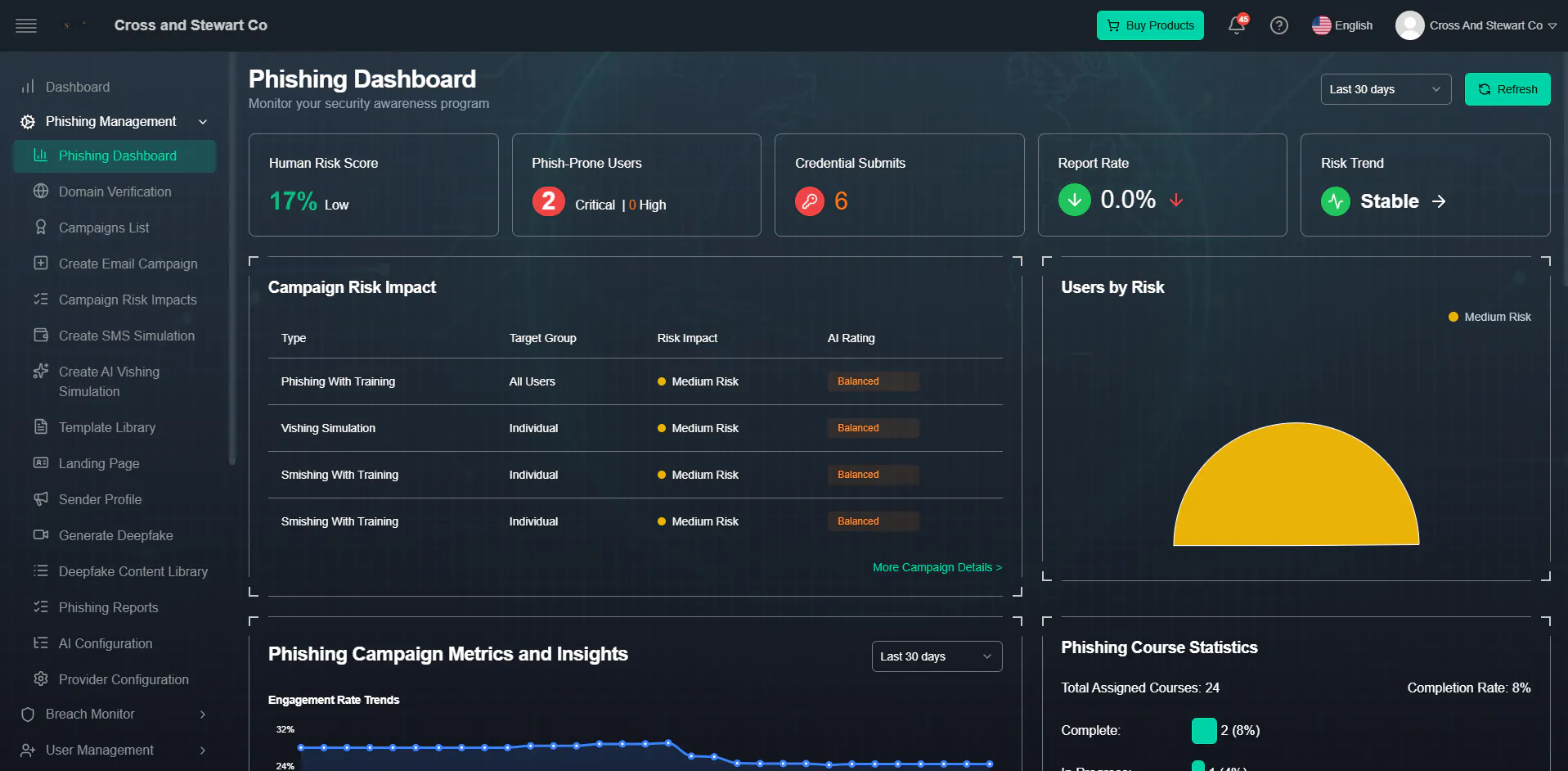
Task: Collapse the Phishing Management section chevron
Action: pos(203,122)
